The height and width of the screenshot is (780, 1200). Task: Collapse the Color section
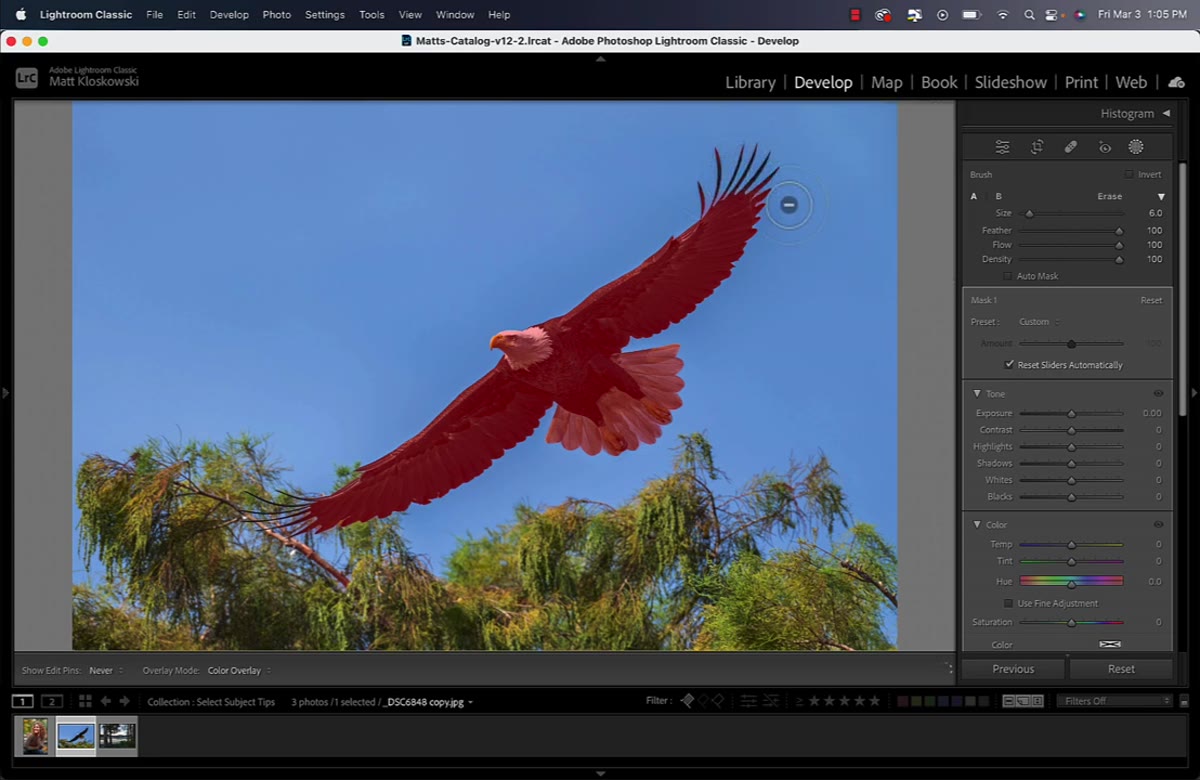click(x=977, y=524)
